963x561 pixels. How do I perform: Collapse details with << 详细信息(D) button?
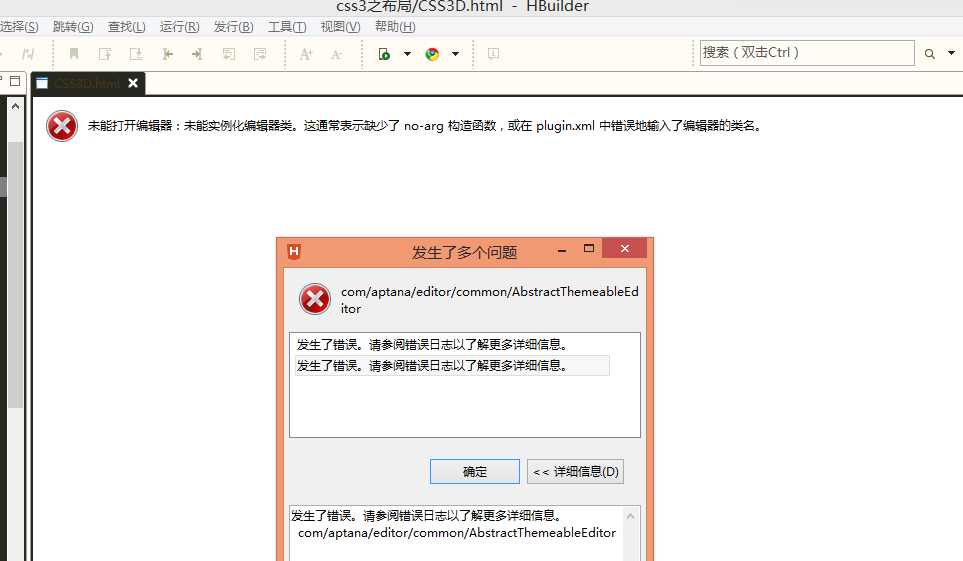coord(575,471)
